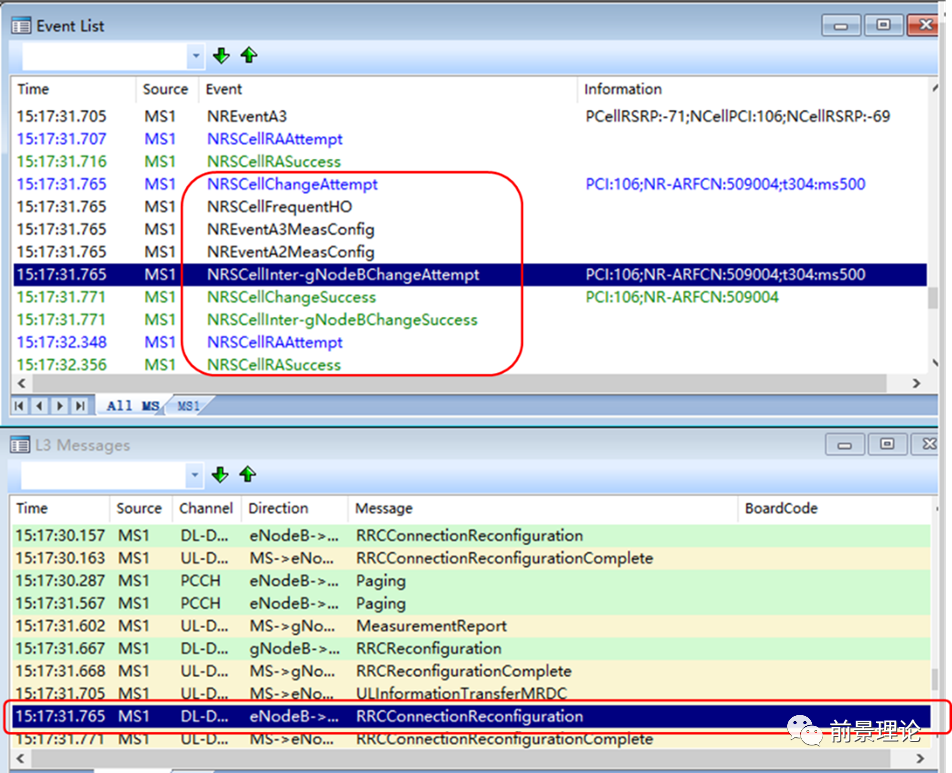Select NRSCellRASuccess event at 15:17:31.716

[470, 162]
